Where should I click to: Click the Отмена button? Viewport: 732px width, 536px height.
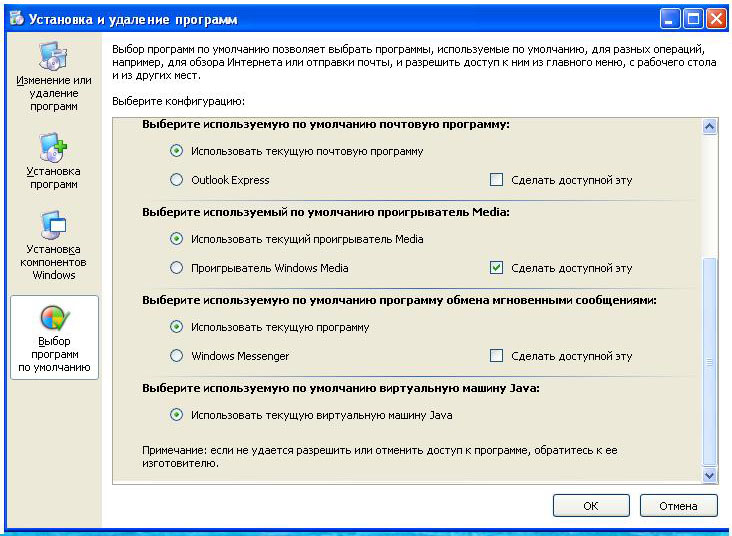click(678, 506)
